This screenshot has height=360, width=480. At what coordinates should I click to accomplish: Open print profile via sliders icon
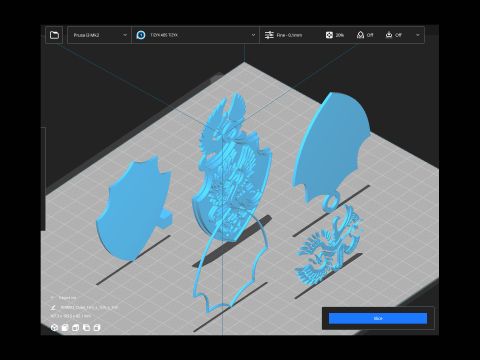269,35
